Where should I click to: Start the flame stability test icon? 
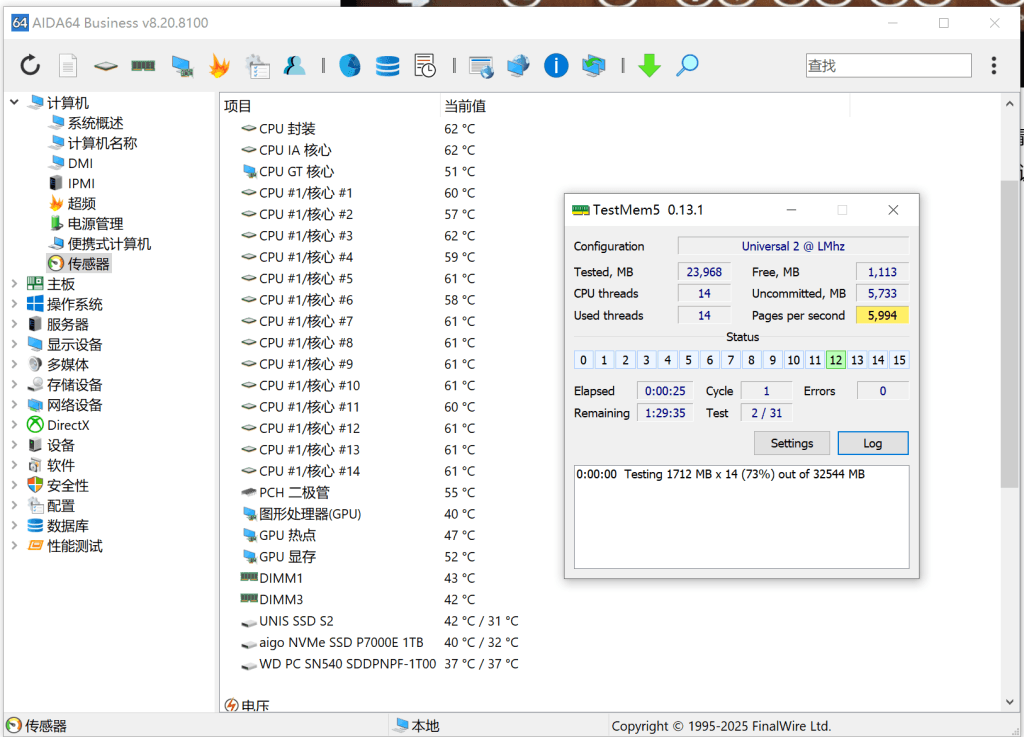click(219, 65)
